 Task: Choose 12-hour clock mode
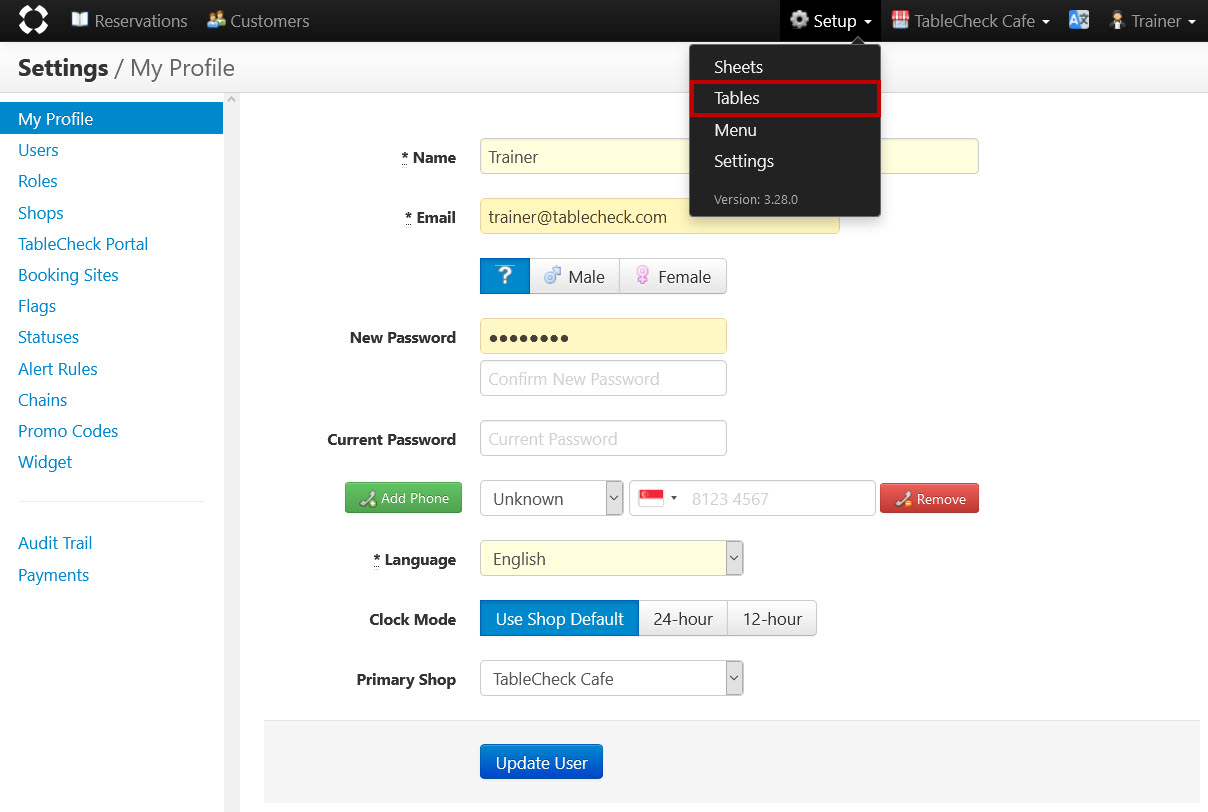coord(772,618)
